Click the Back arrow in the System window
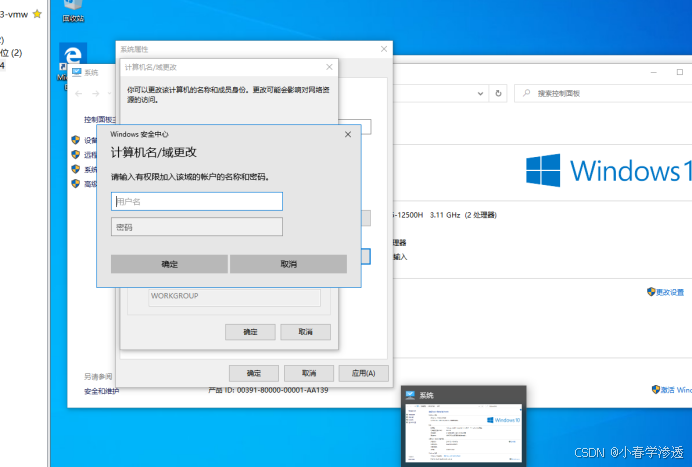692x467 pixels. pyautogui.click(x=79, y=94)
